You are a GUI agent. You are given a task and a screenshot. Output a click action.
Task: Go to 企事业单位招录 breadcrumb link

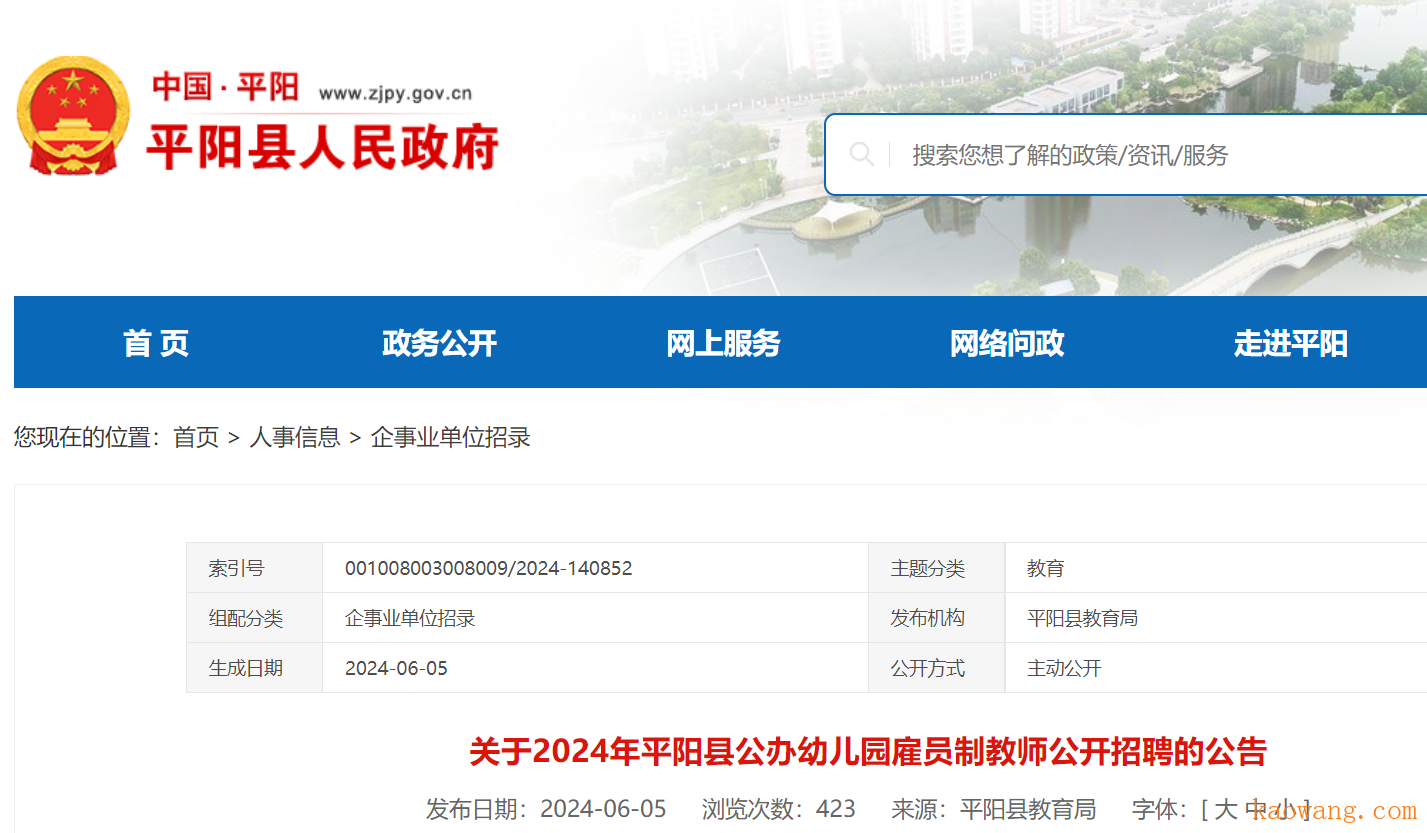click(451, 437)
